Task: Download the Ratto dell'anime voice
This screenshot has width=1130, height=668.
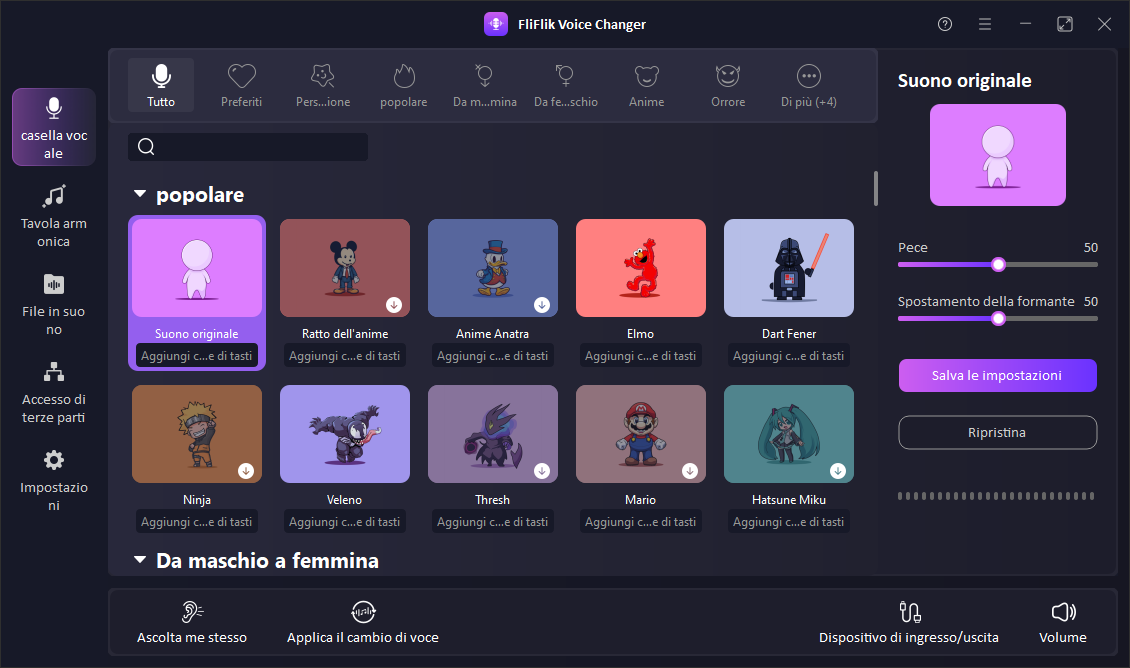Action: (x=394, y=305)
